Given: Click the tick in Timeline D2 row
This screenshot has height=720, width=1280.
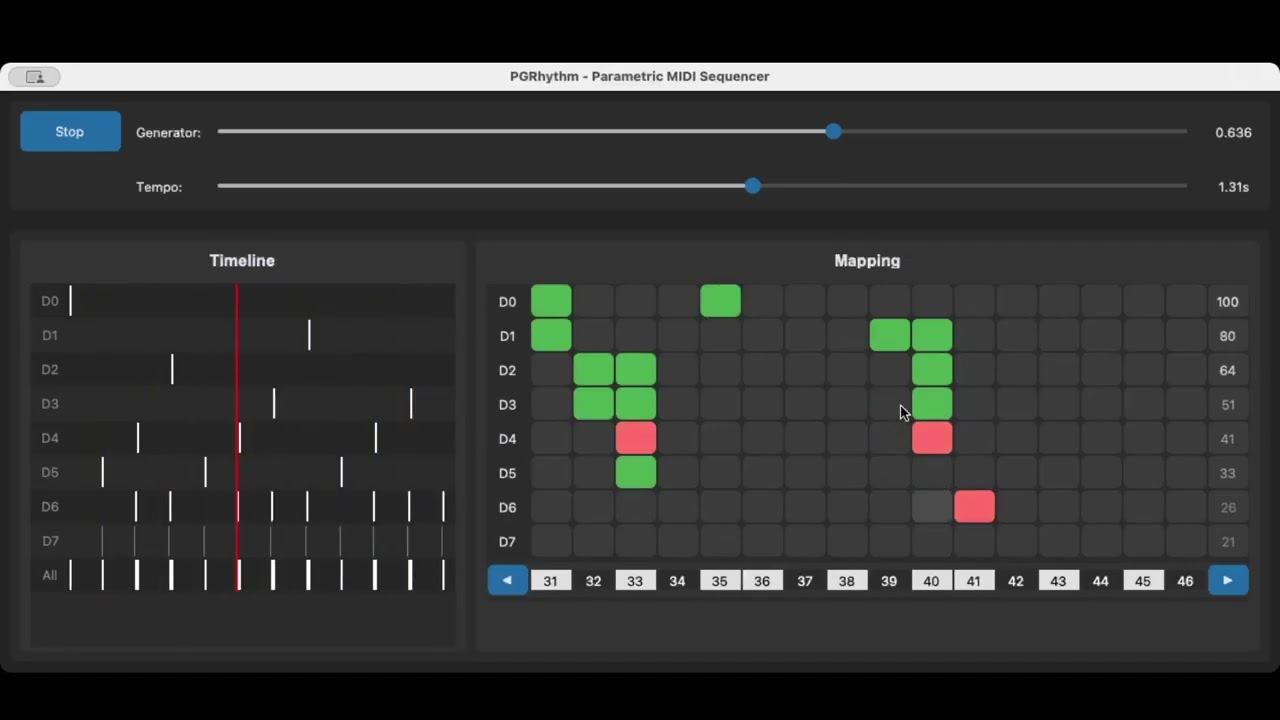Looking at the screenshot, I should (x=172, y=369).
